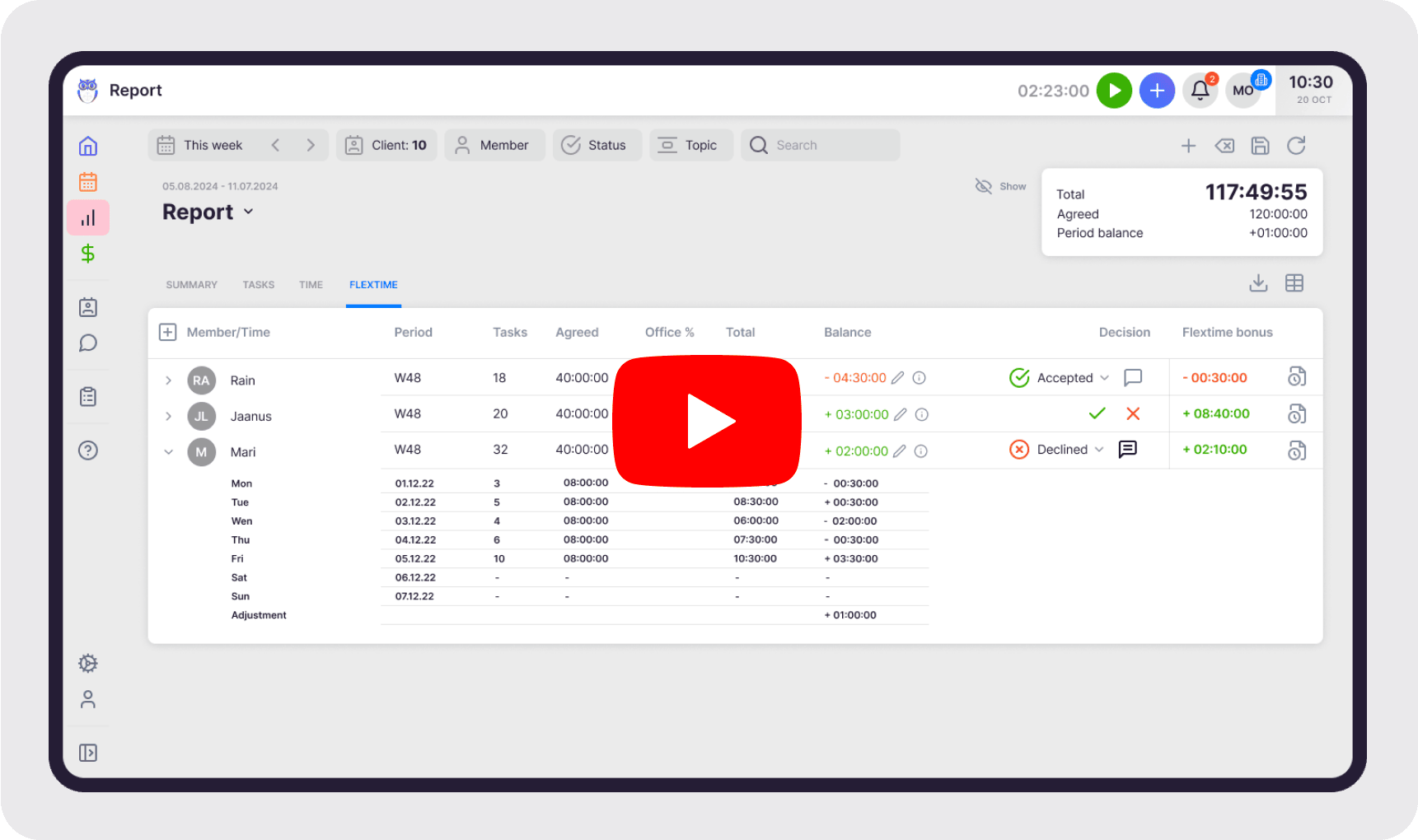Select the FLEXTIME tab
The image size is (1418, 840).
click(x=373, y=285)
